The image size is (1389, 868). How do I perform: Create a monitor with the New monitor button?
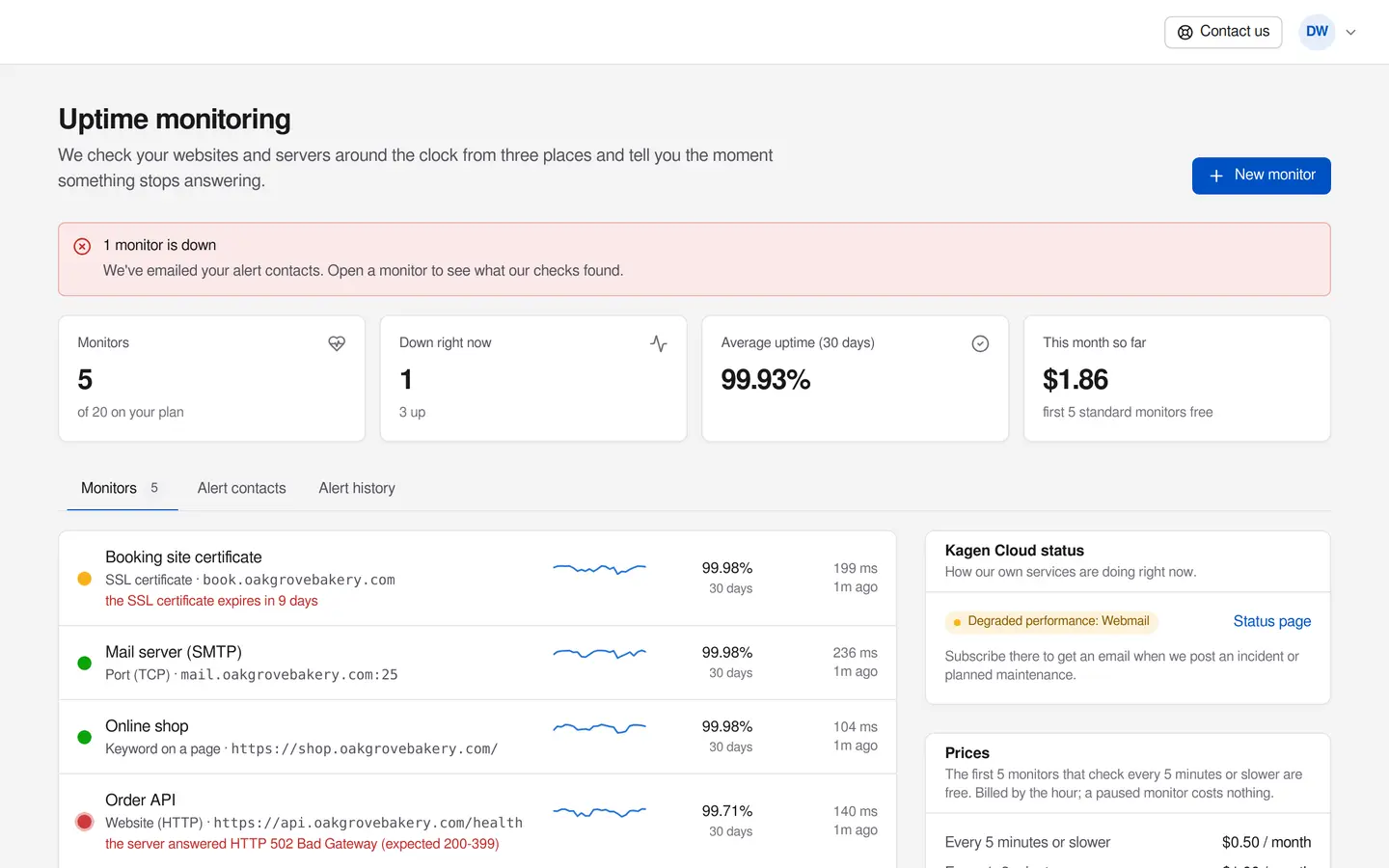point(1262,176)
